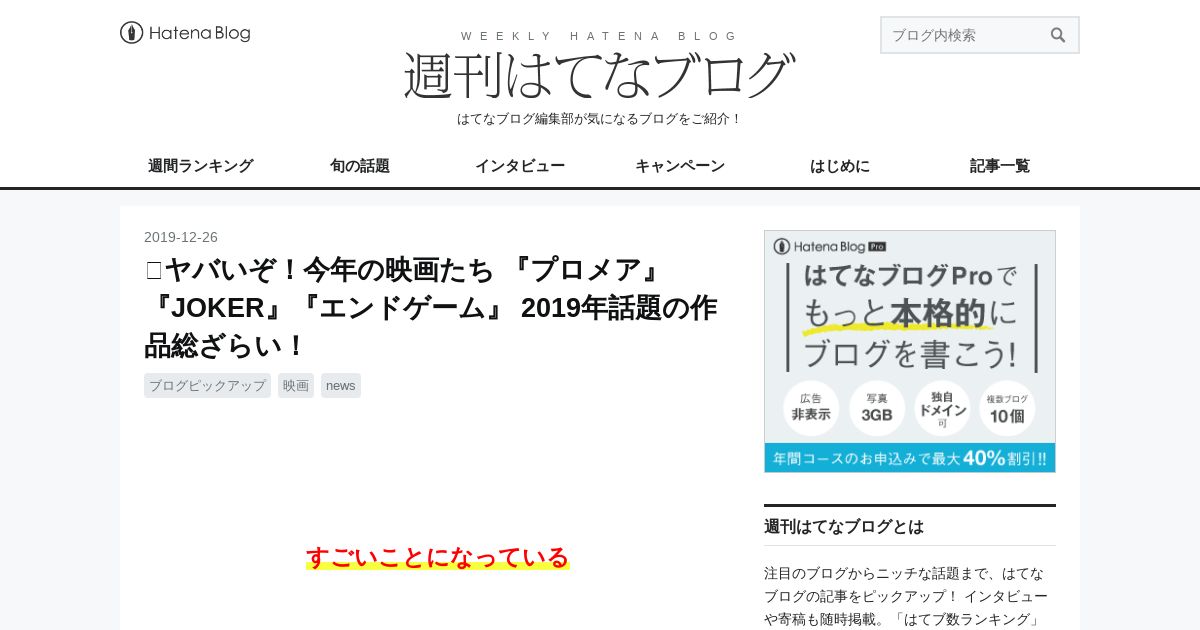This screenshot has width=1200, height=630.
Task: Open the インタビュー menu item
Action: point(520,166)
